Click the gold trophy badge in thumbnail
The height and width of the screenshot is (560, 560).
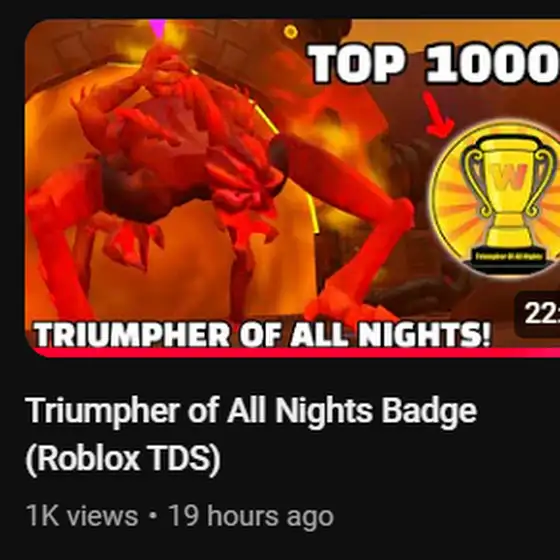(497, 198)
